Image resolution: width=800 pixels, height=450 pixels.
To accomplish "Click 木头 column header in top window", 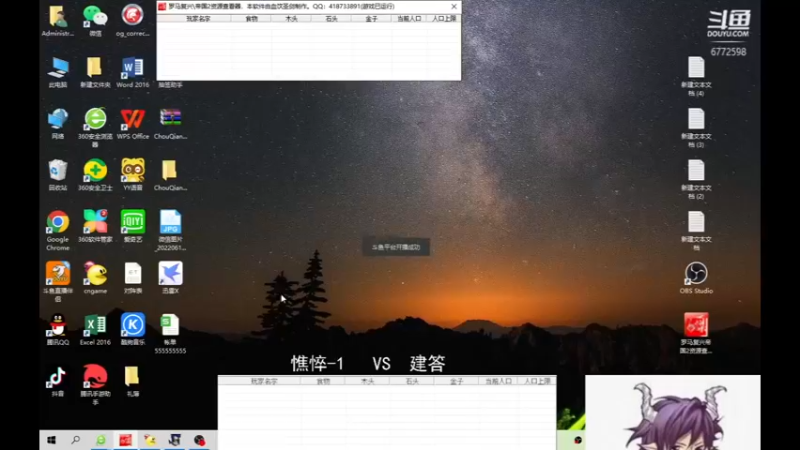I will tap(291, 18).
